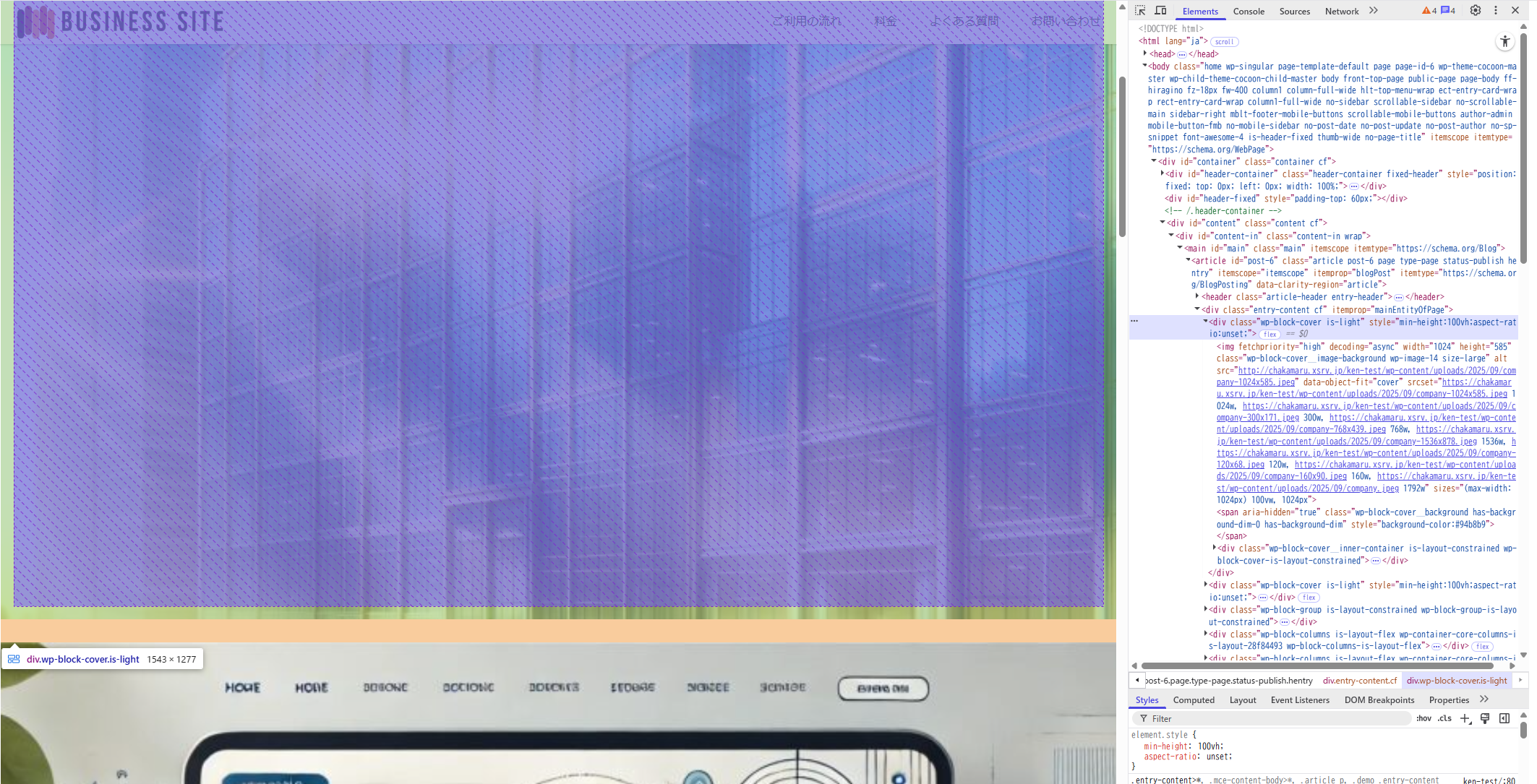Image resolution: width=1537 pixels, height=784 pixels.
Task: Open the Computed styles tab
Action: tap(1194, 699)
